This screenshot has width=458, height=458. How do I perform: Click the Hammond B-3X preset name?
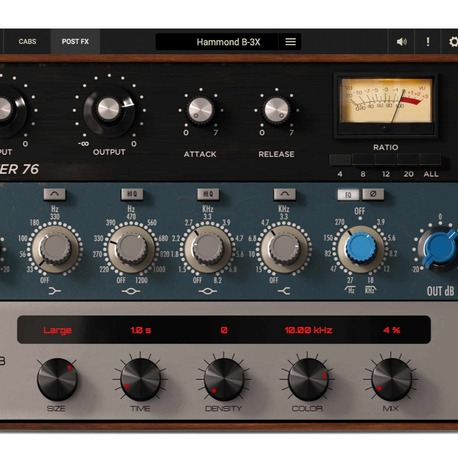228,42
